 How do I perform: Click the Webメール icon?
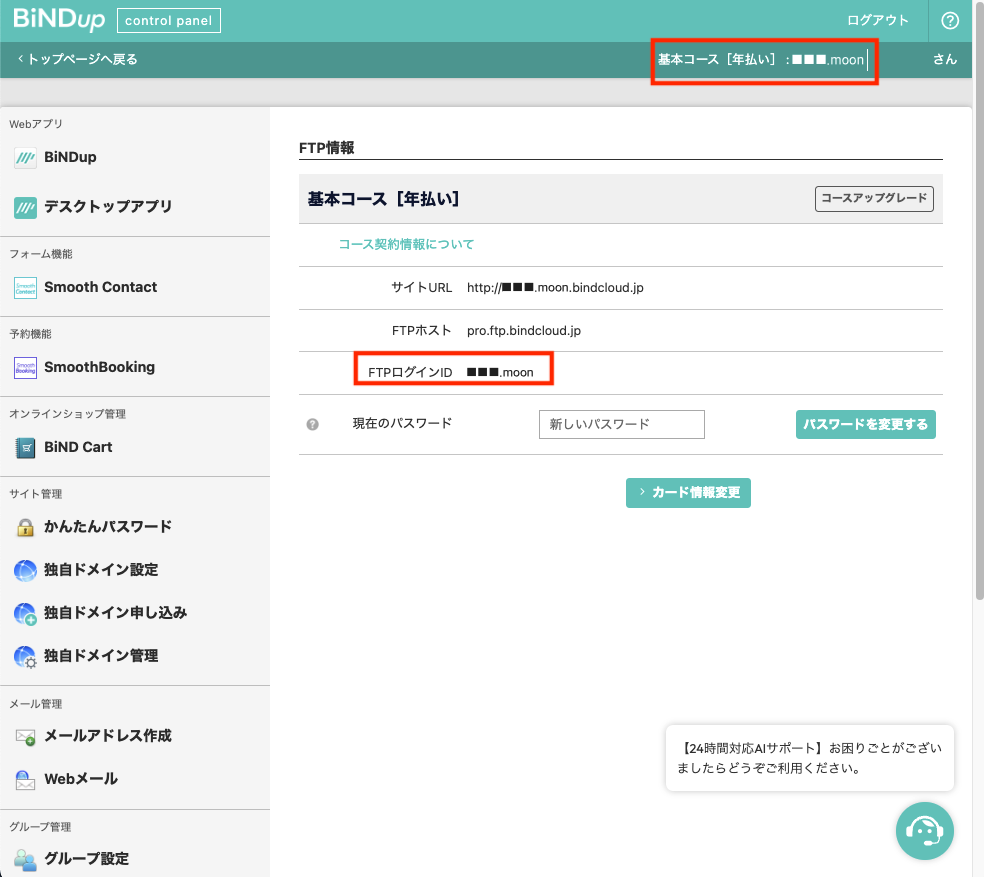click(25, 780)
